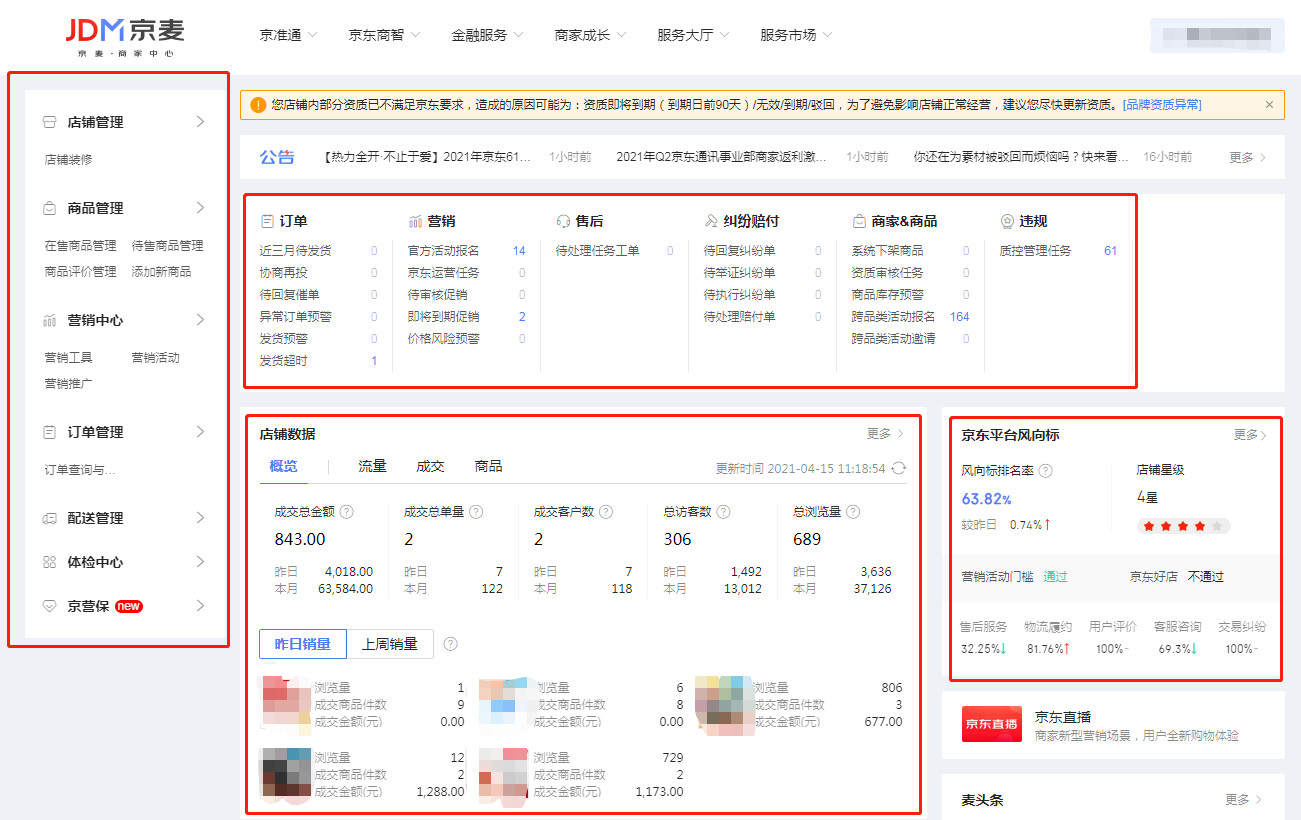Click the four-star 店铺星级 rating

(x=1183, y=526)
